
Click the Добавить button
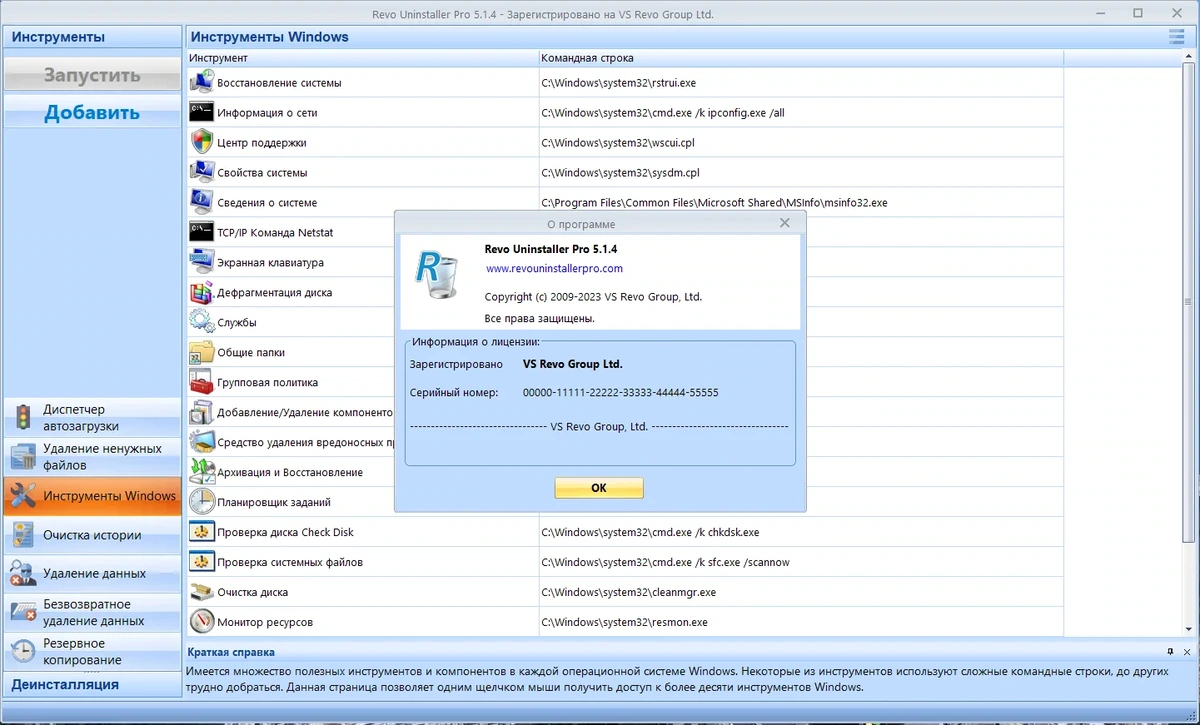pos(92,112)
